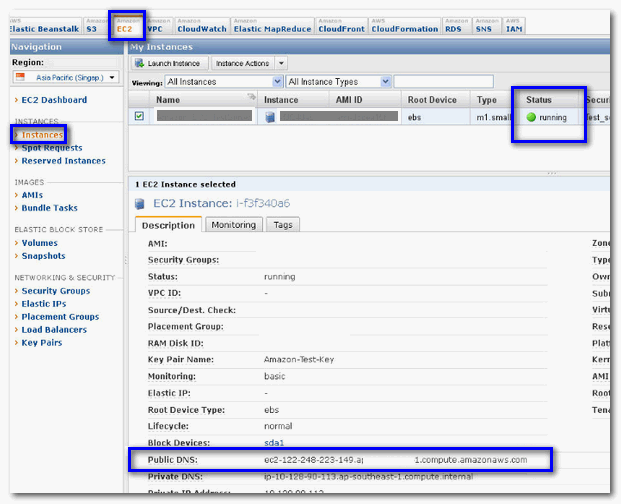This screenshot has width=621, height=504.
Task: Open Load Balancers link
Action: (54, 330)
